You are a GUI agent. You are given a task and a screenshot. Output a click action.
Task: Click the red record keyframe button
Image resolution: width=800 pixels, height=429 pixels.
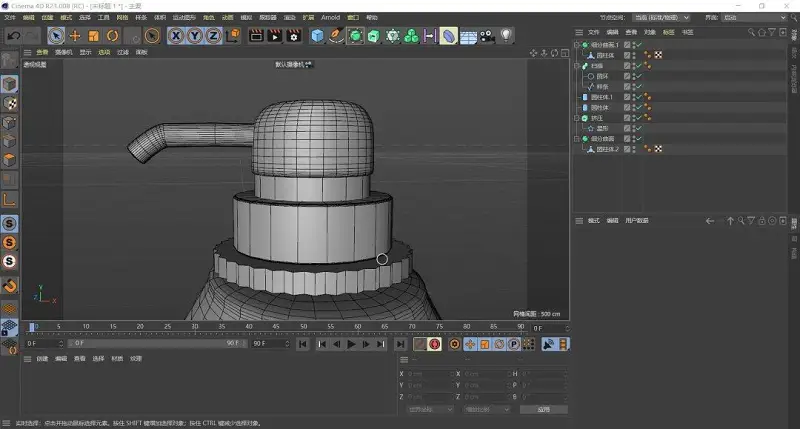tap(434, 344)
